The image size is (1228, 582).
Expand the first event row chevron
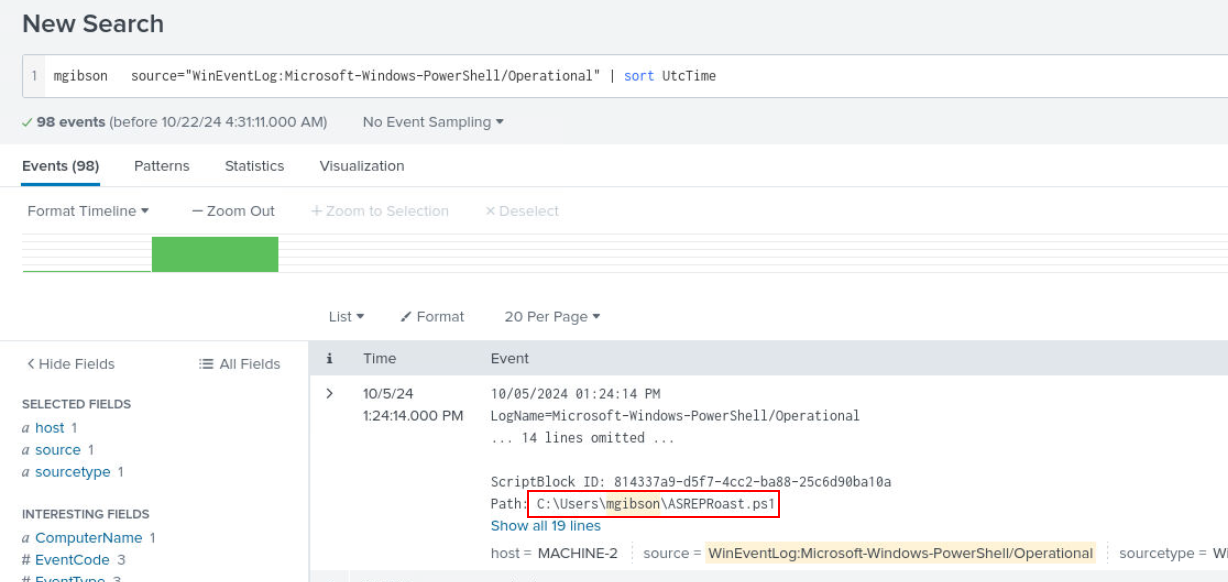[x=330, y=394]
